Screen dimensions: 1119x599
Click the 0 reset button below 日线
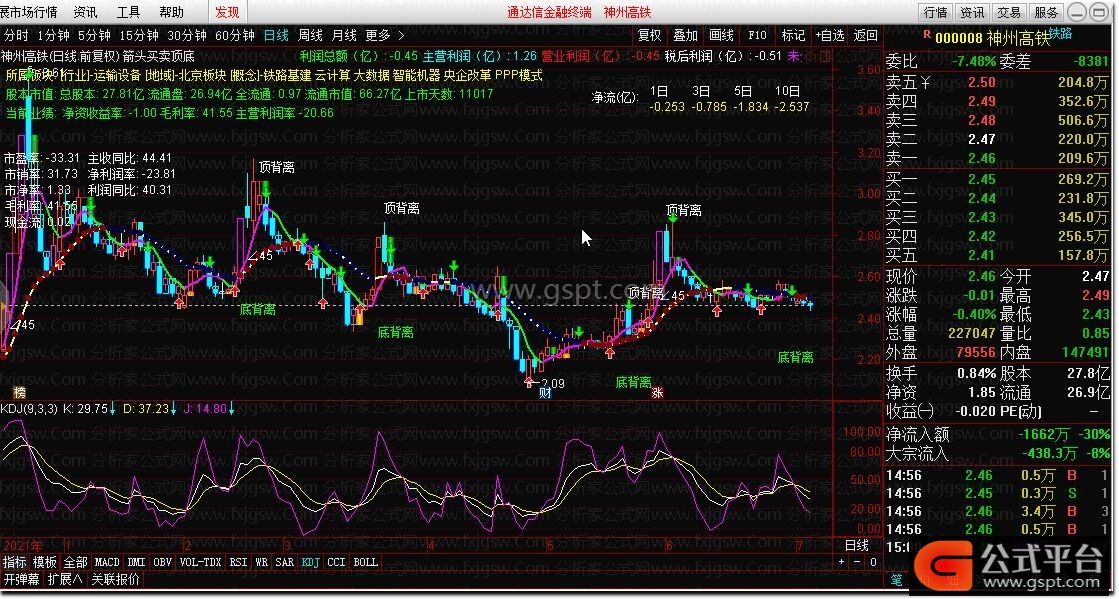873,563
